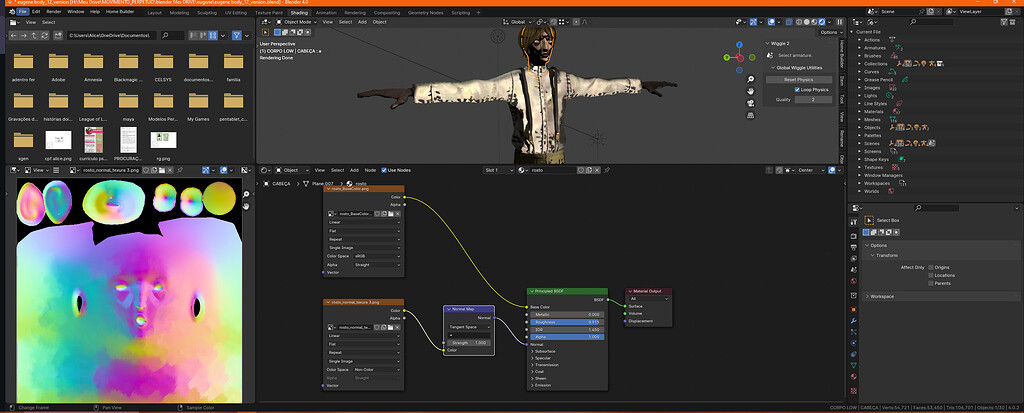Image resolution: width=1024 pixels, height=413 pixels.
Task: Open the Slot 1 material slot dropdown
Action: click(x=499, y=170)
